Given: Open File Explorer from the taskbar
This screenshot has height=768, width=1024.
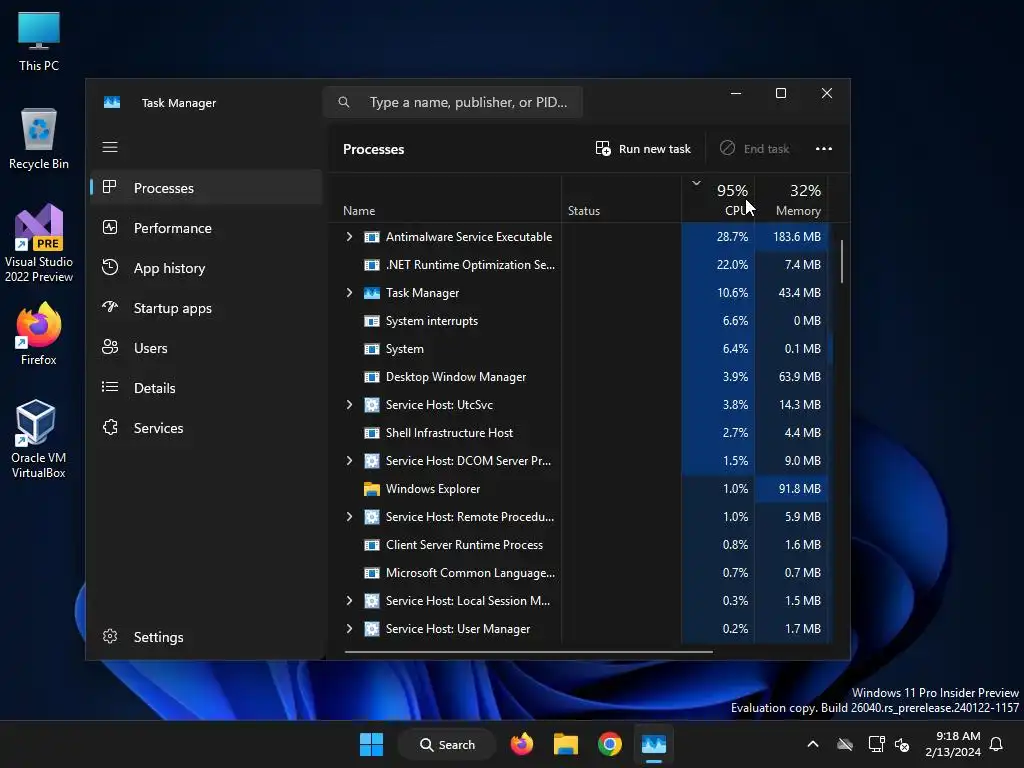Looking at the screenshot, I should click(x=566, y=744).
